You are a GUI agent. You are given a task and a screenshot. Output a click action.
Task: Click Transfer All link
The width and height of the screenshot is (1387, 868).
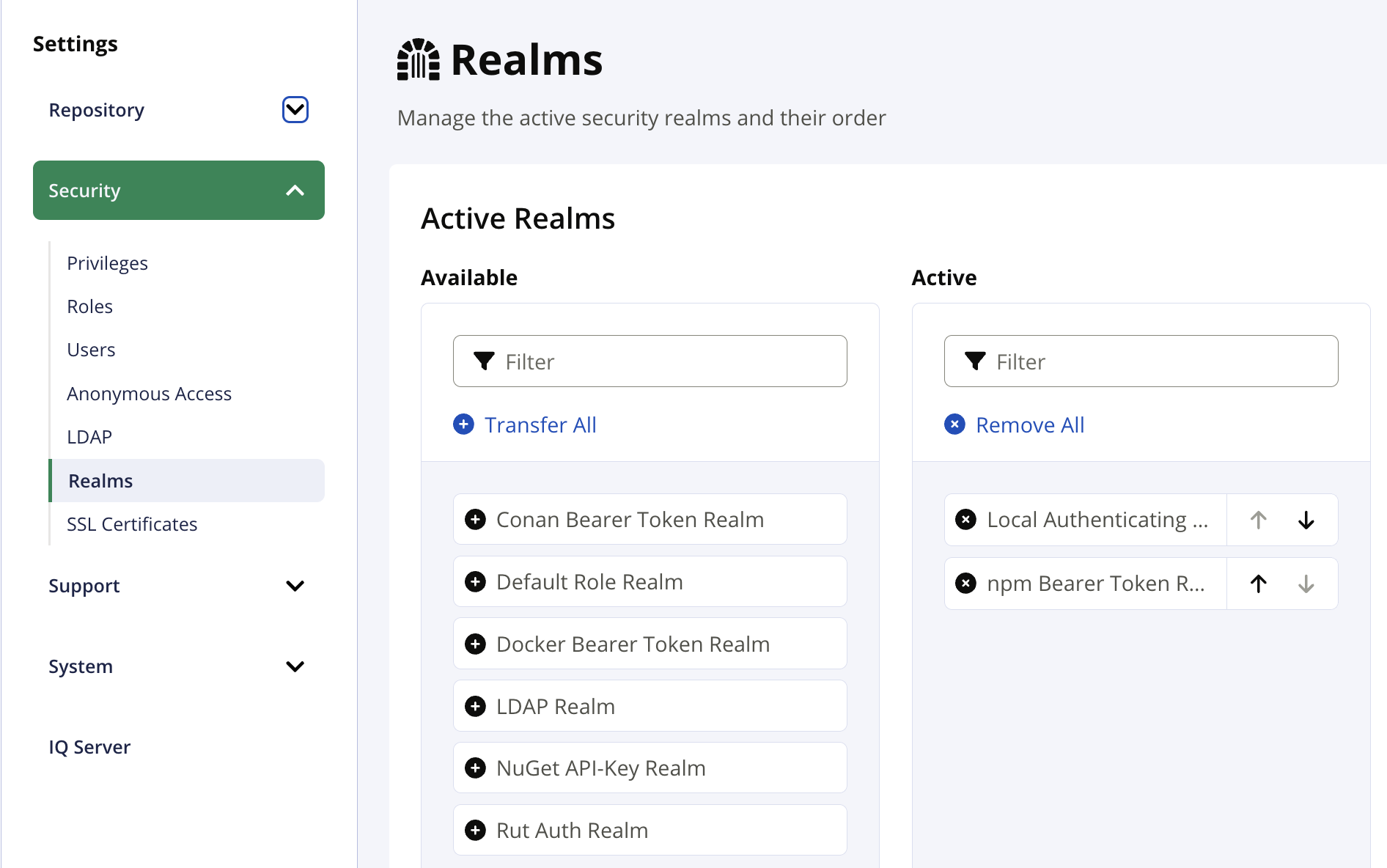point(540,425)
